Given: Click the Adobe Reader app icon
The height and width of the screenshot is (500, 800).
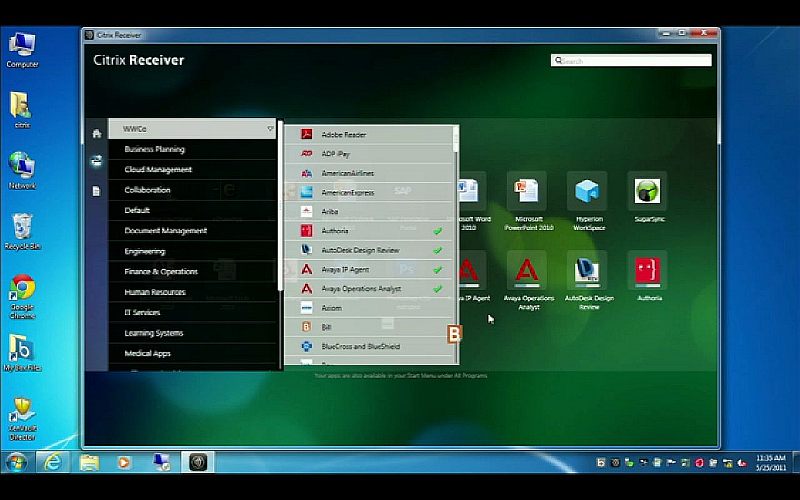Looking at the screenshot, I should point(306,134).
